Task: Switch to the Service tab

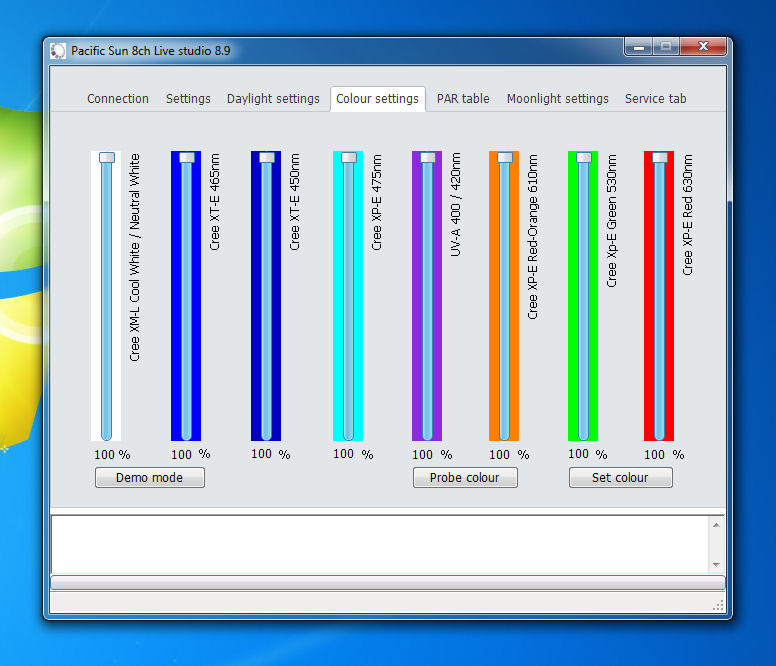Action: tap(656, 98)
